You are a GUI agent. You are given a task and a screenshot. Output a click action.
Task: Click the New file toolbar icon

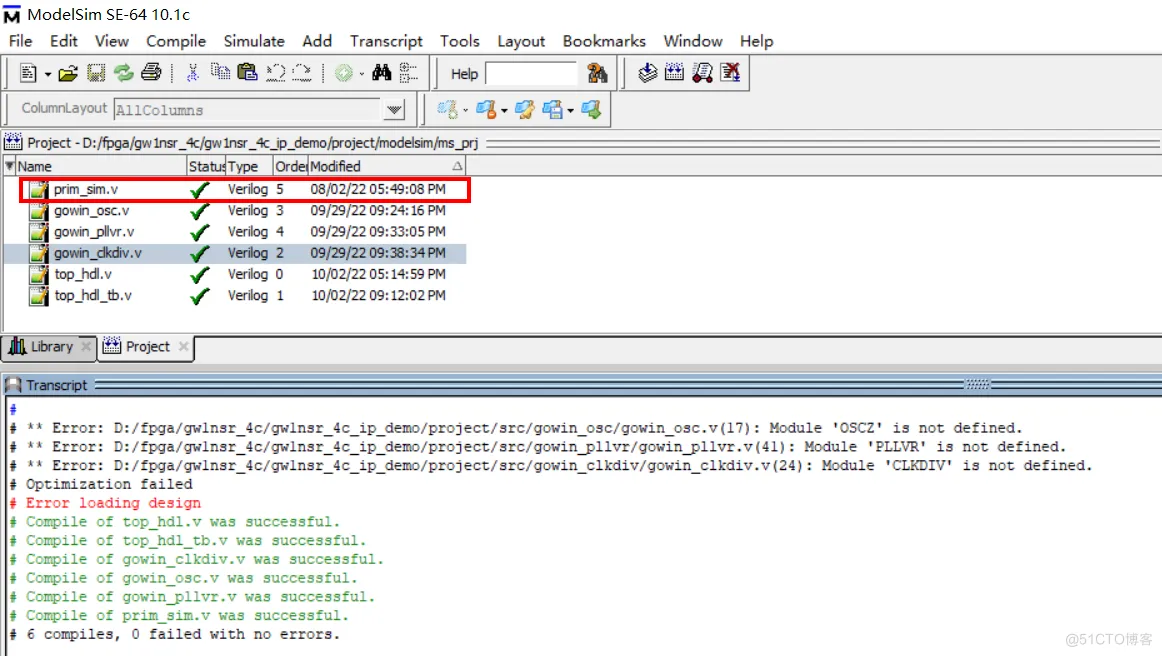point(28,73)
